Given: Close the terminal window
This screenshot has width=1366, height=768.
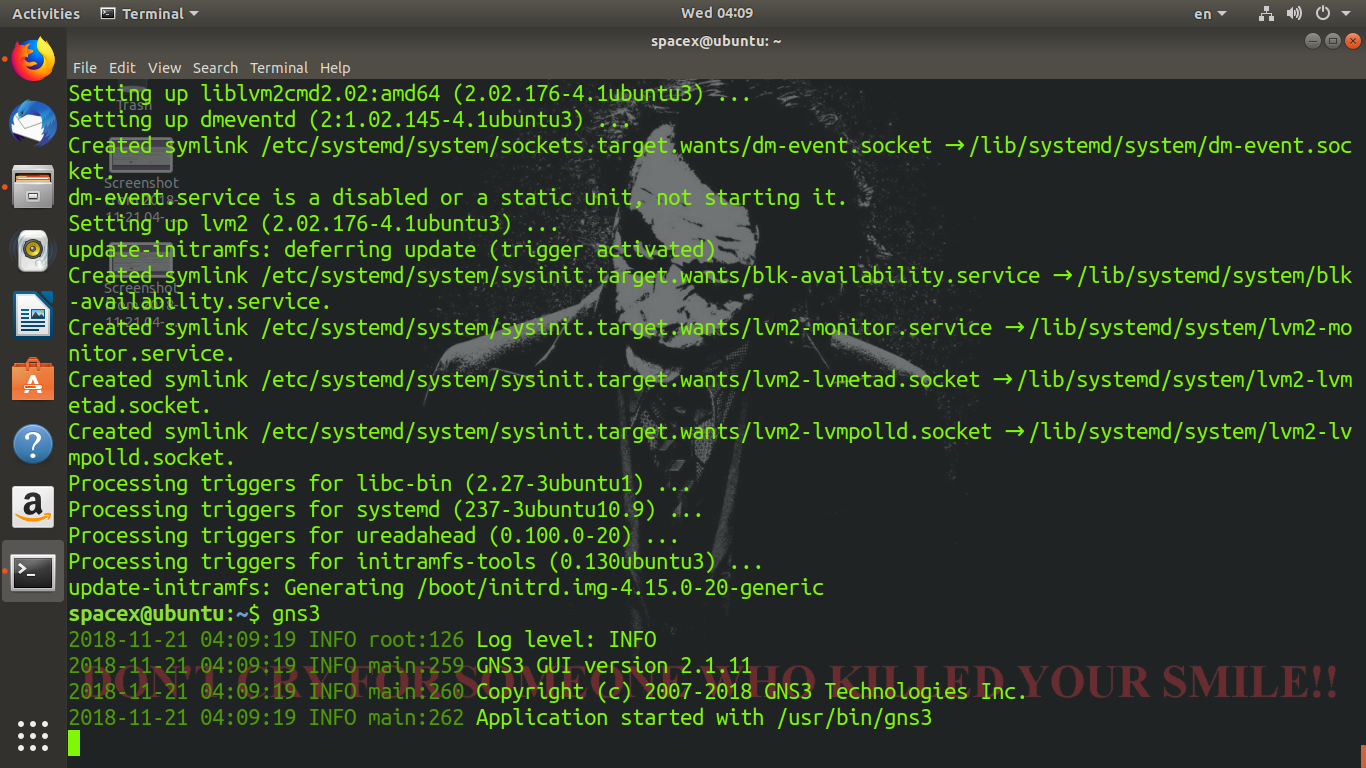Looking at the screenshot, I should point(1353,41).
